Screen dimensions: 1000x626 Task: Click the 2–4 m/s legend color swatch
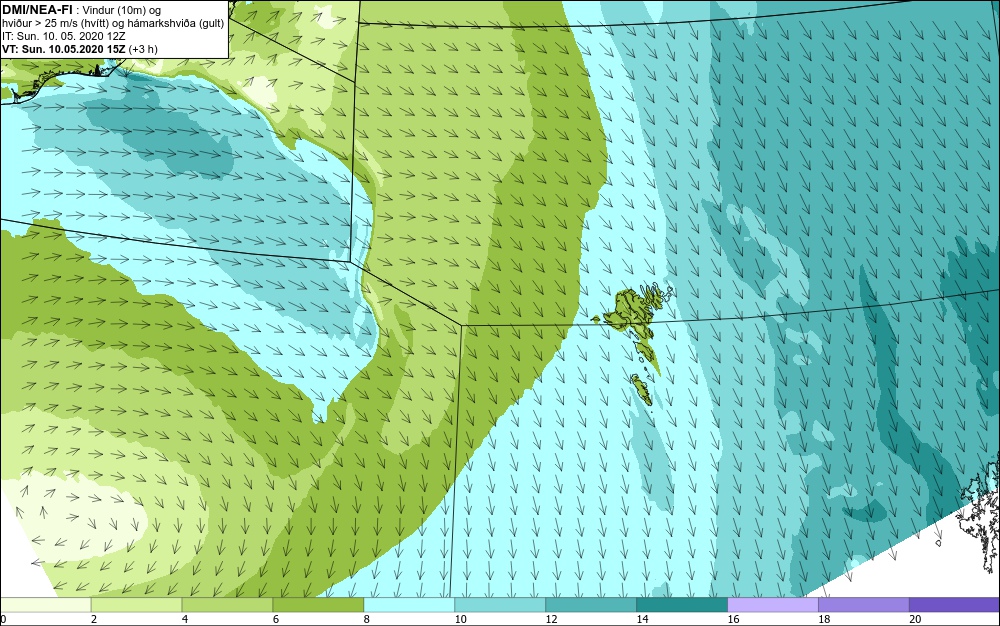pos(136,605)
